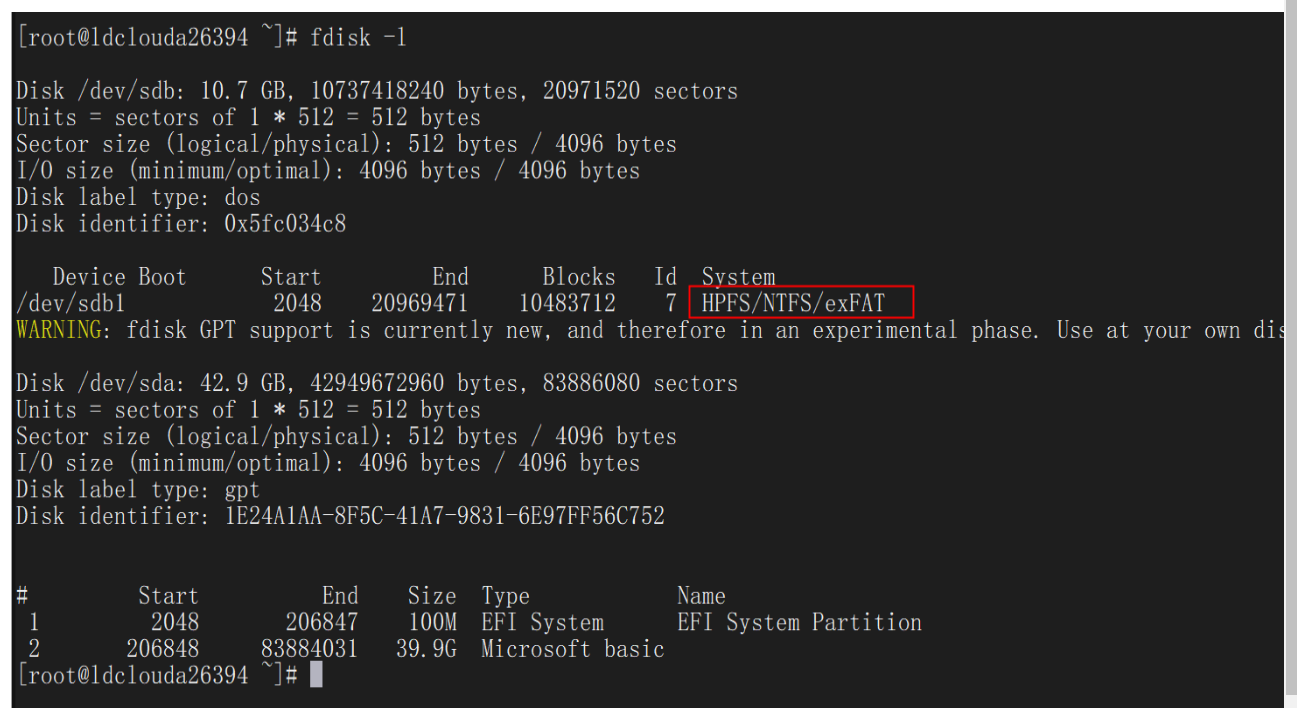Click the End sector value 20969471

pyautogui.click(x=419, y=303)
